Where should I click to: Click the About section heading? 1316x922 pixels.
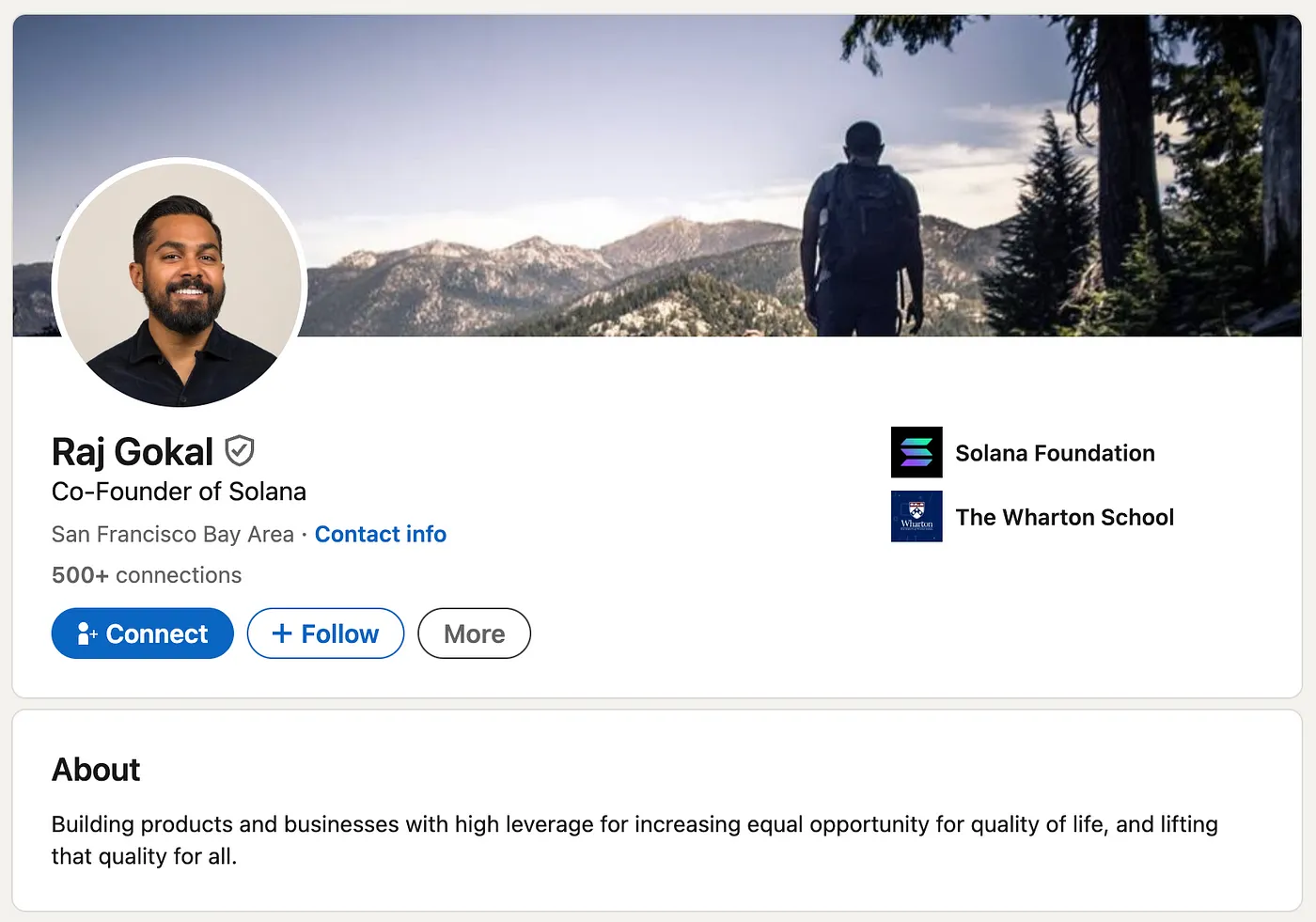tap(96, 770)
